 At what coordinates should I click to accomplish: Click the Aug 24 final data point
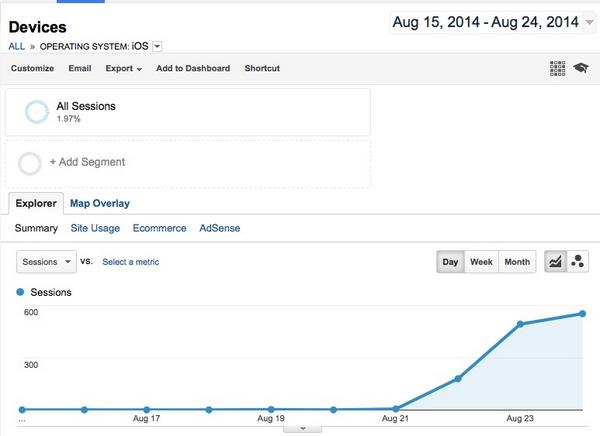tap(582, 314)
